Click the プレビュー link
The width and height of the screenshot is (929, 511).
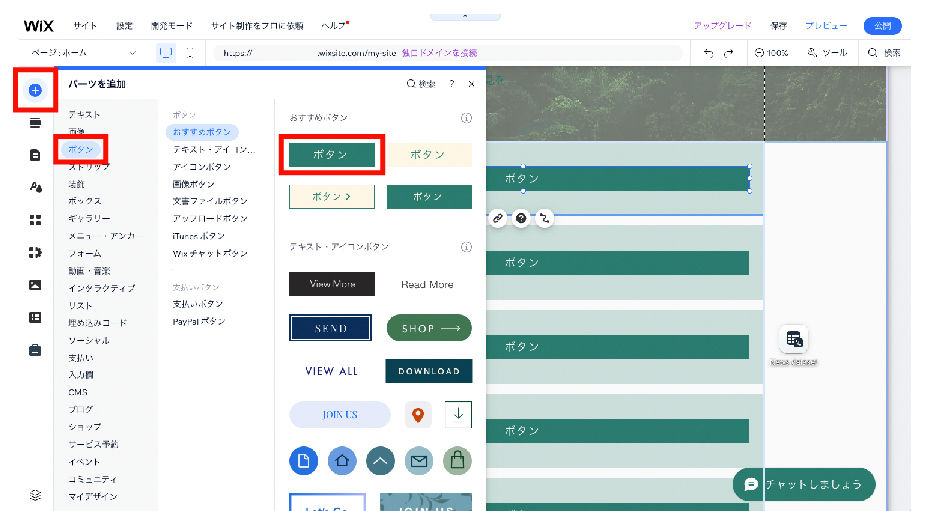(826, 25)
